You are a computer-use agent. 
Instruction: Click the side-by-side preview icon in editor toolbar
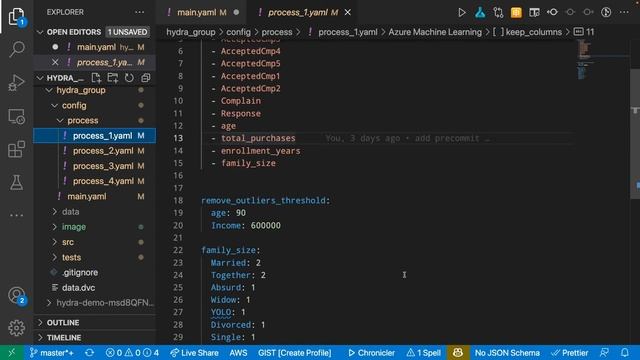(x=534, y=13)
